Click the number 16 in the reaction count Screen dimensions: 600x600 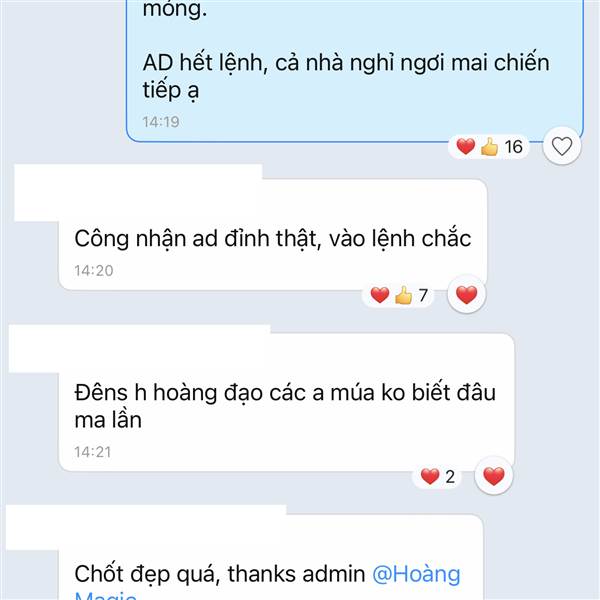coord(513,147)
